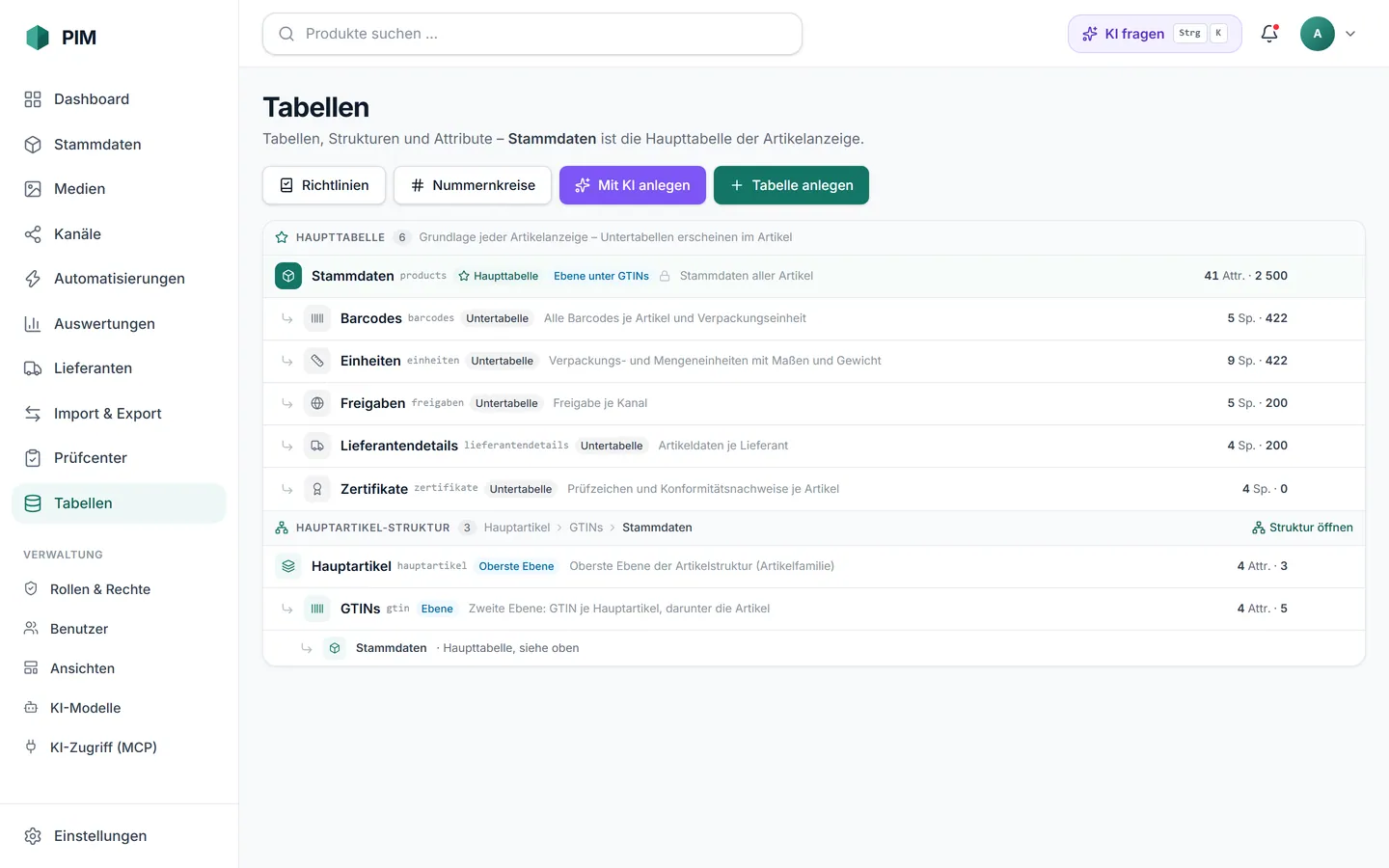Click the Freigaben globe icon
1389x868 pixels.
(317, 403)
